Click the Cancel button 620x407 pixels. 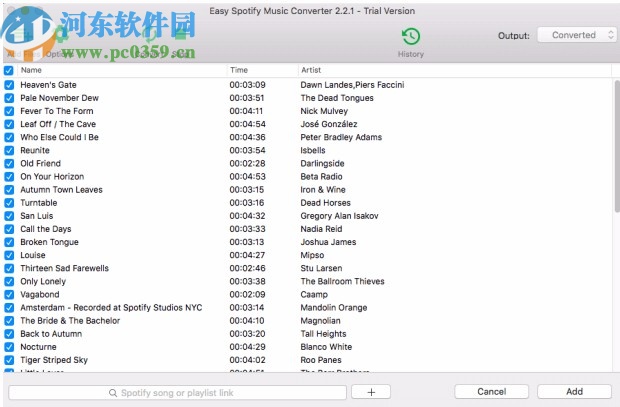491,392
